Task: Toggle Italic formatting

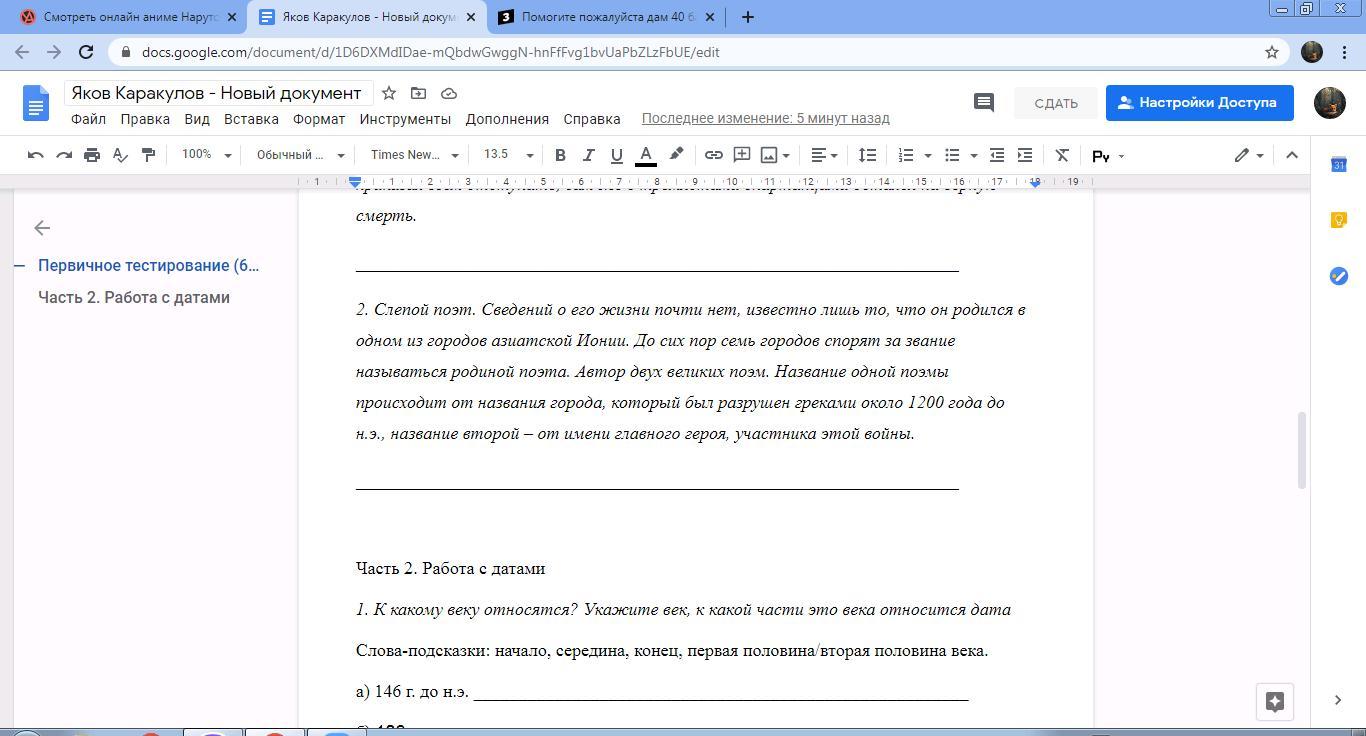Action: (x=588, y=155)
